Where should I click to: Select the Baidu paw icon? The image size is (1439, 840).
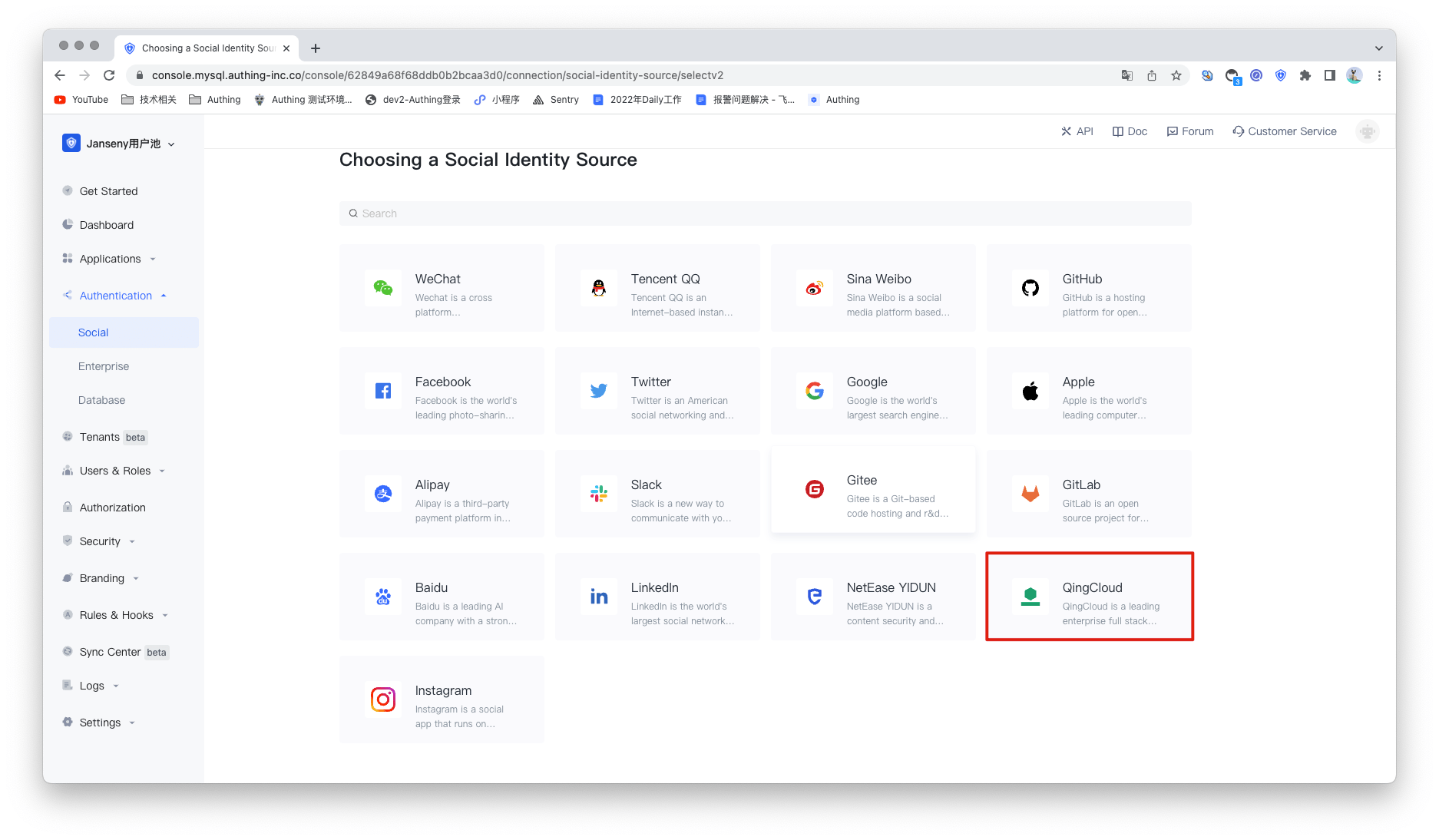[383, 597]
